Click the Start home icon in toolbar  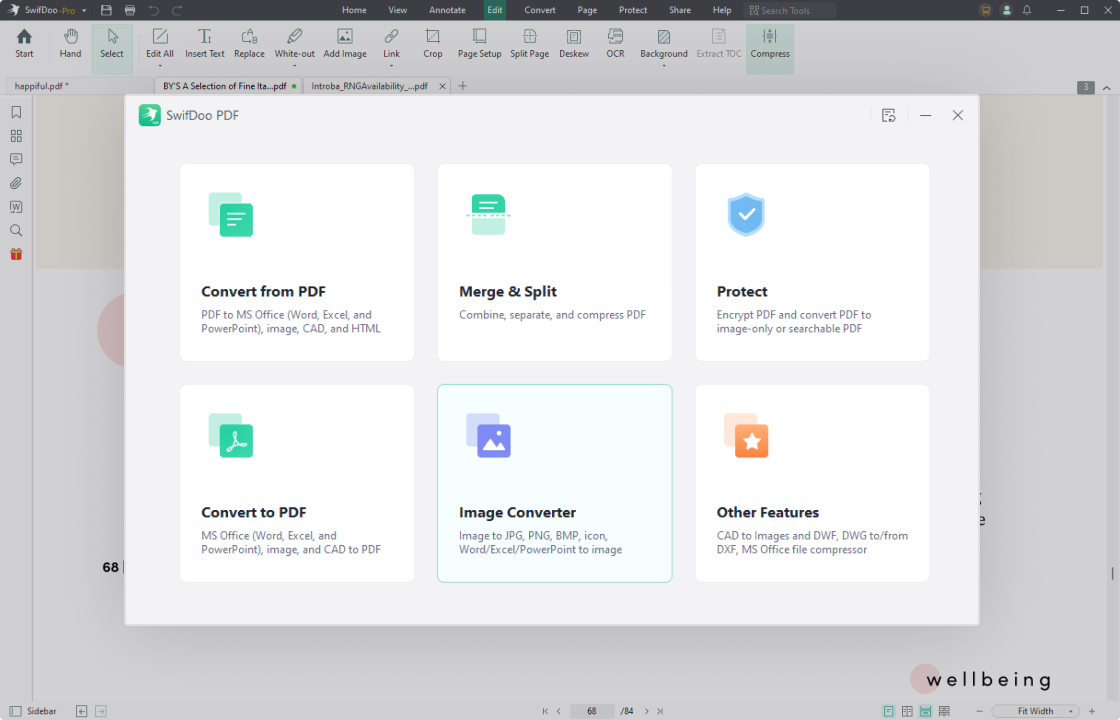click(24, 44)
